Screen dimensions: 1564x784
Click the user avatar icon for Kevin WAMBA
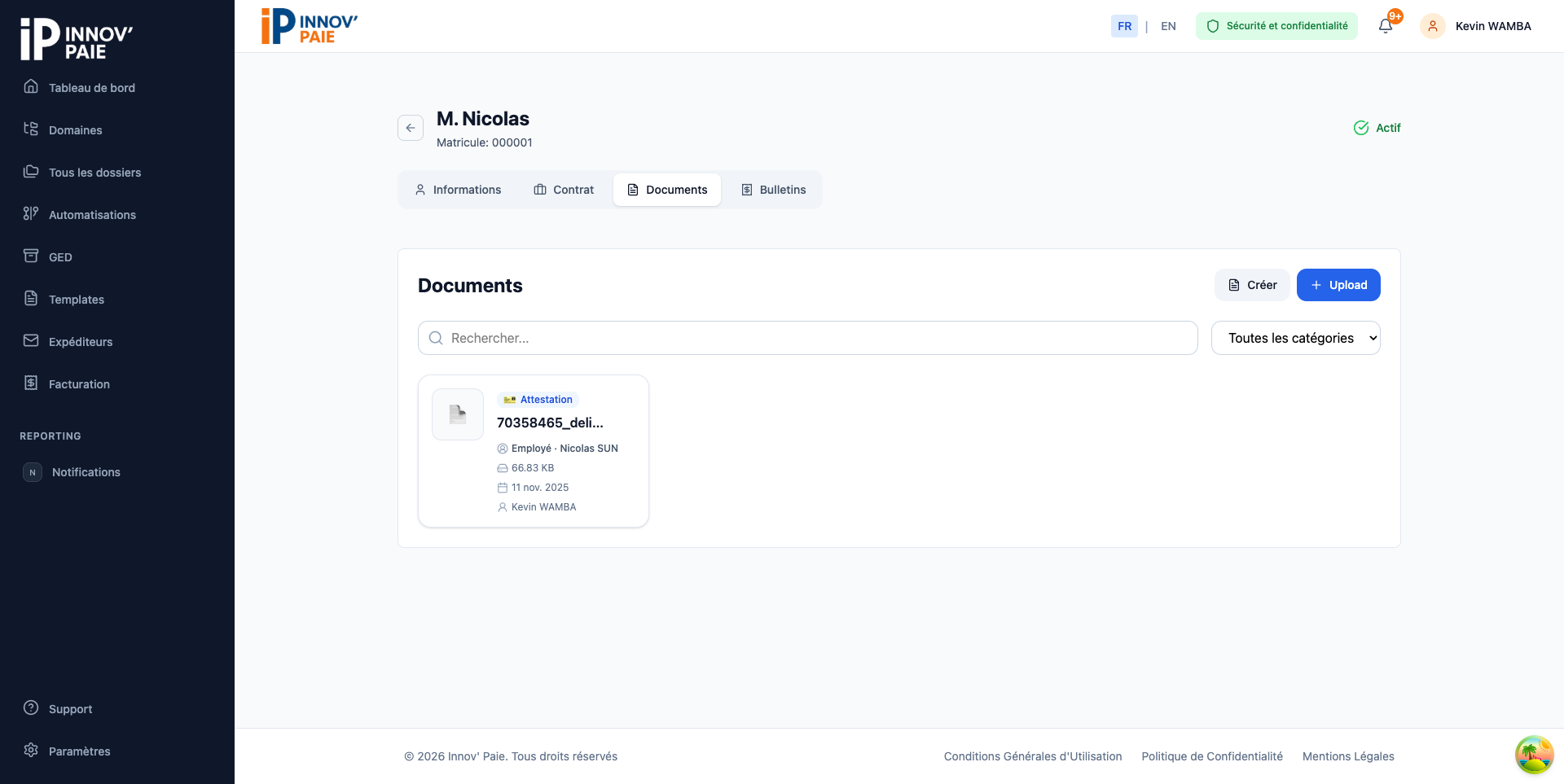point(1432,26)
